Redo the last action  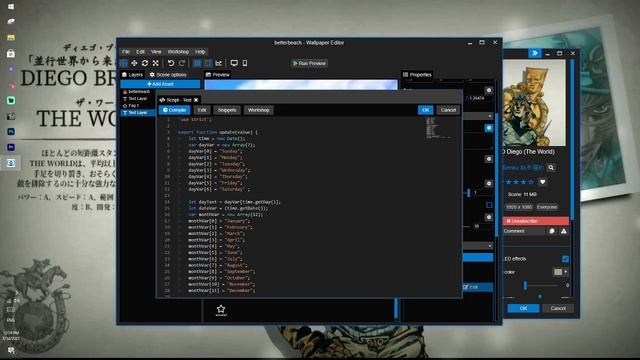coord(182,63)
